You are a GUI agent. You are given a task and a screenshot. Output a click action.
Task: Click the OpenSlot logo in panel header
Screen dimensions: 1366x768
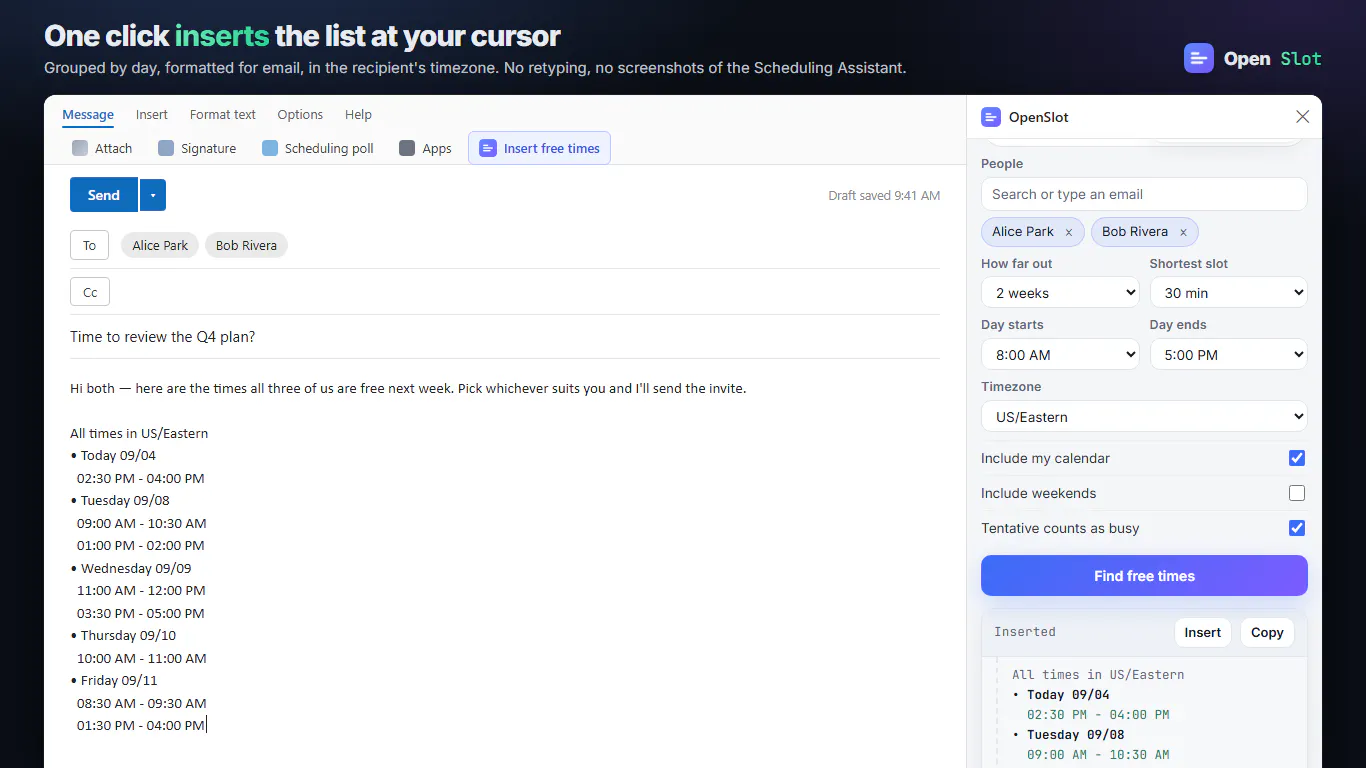[991, 117]
